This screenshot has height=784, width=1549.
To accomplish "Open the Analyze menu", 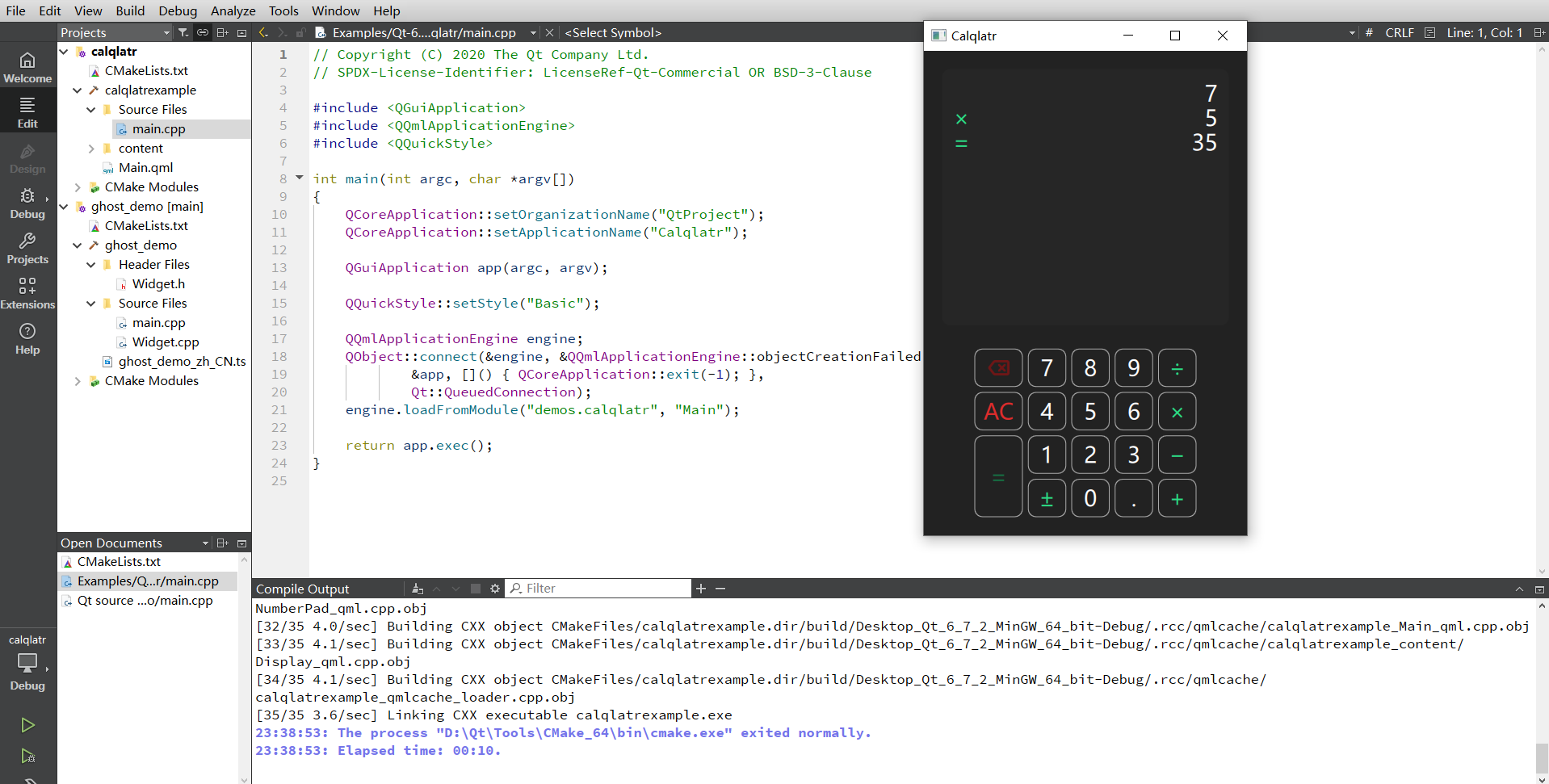I will (233, 10).
